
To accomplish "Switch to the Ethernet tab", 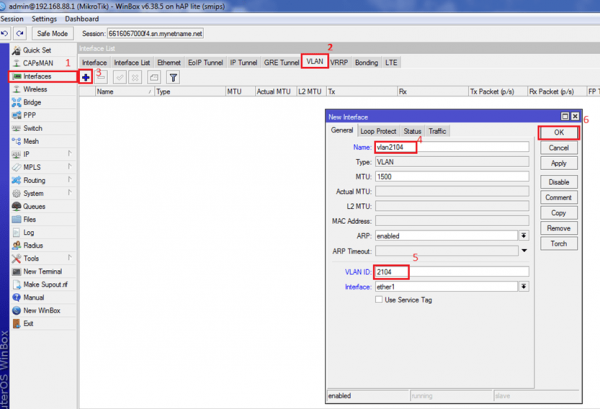I will pos(169,62).
